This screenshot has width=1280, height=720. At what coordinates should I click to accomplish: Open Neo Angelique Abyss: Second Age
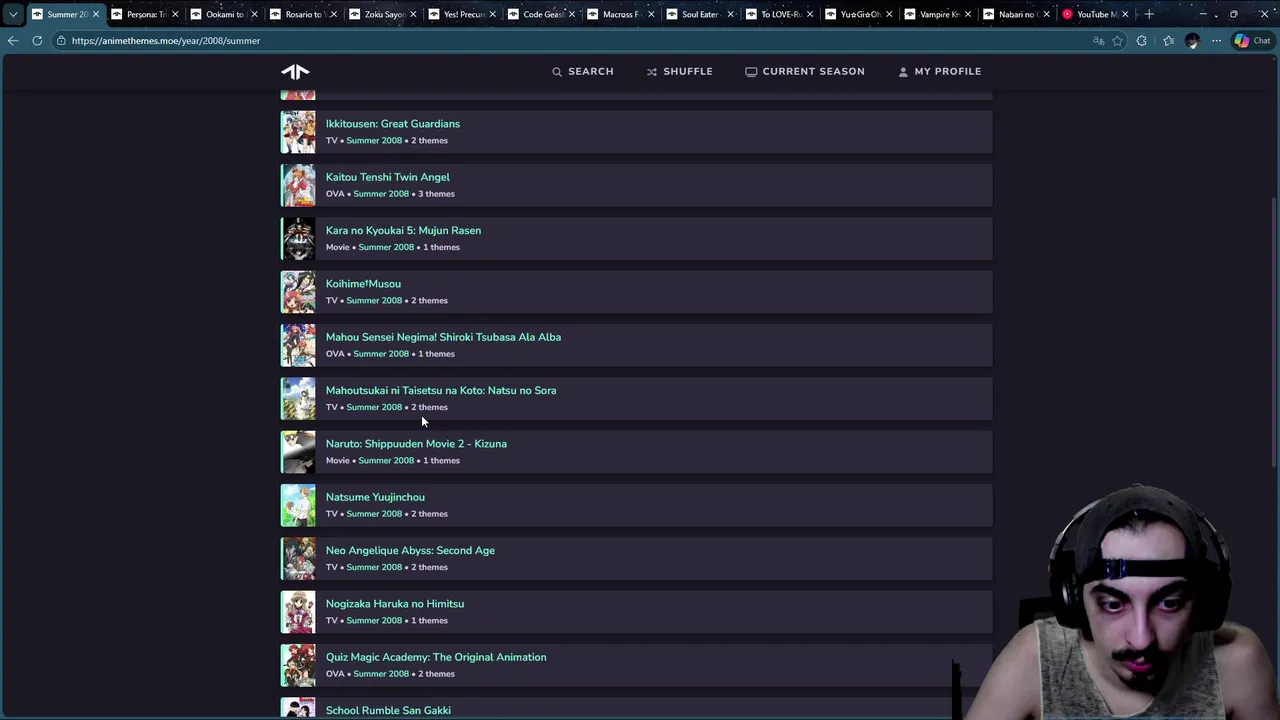(x=410, y=550)
